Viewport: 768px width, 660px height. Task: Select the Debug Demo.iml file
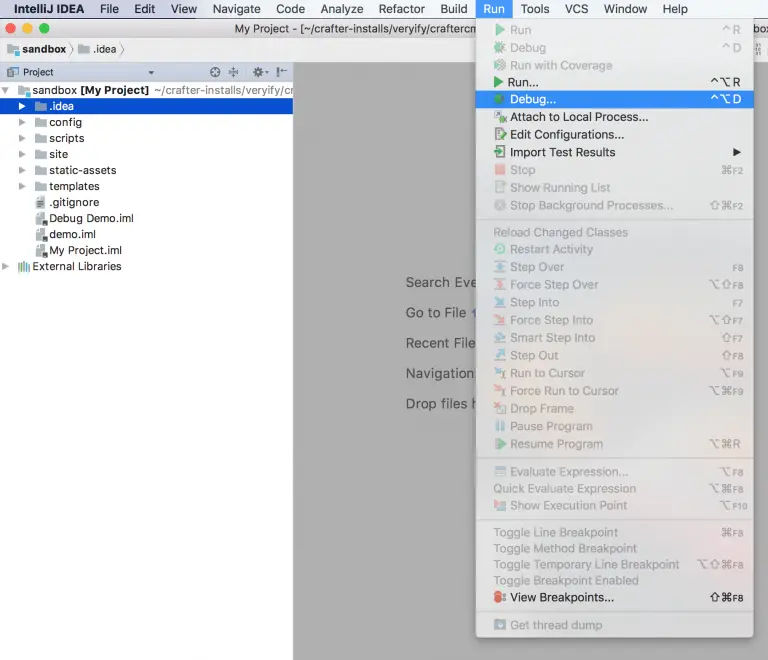pos(90,218)
